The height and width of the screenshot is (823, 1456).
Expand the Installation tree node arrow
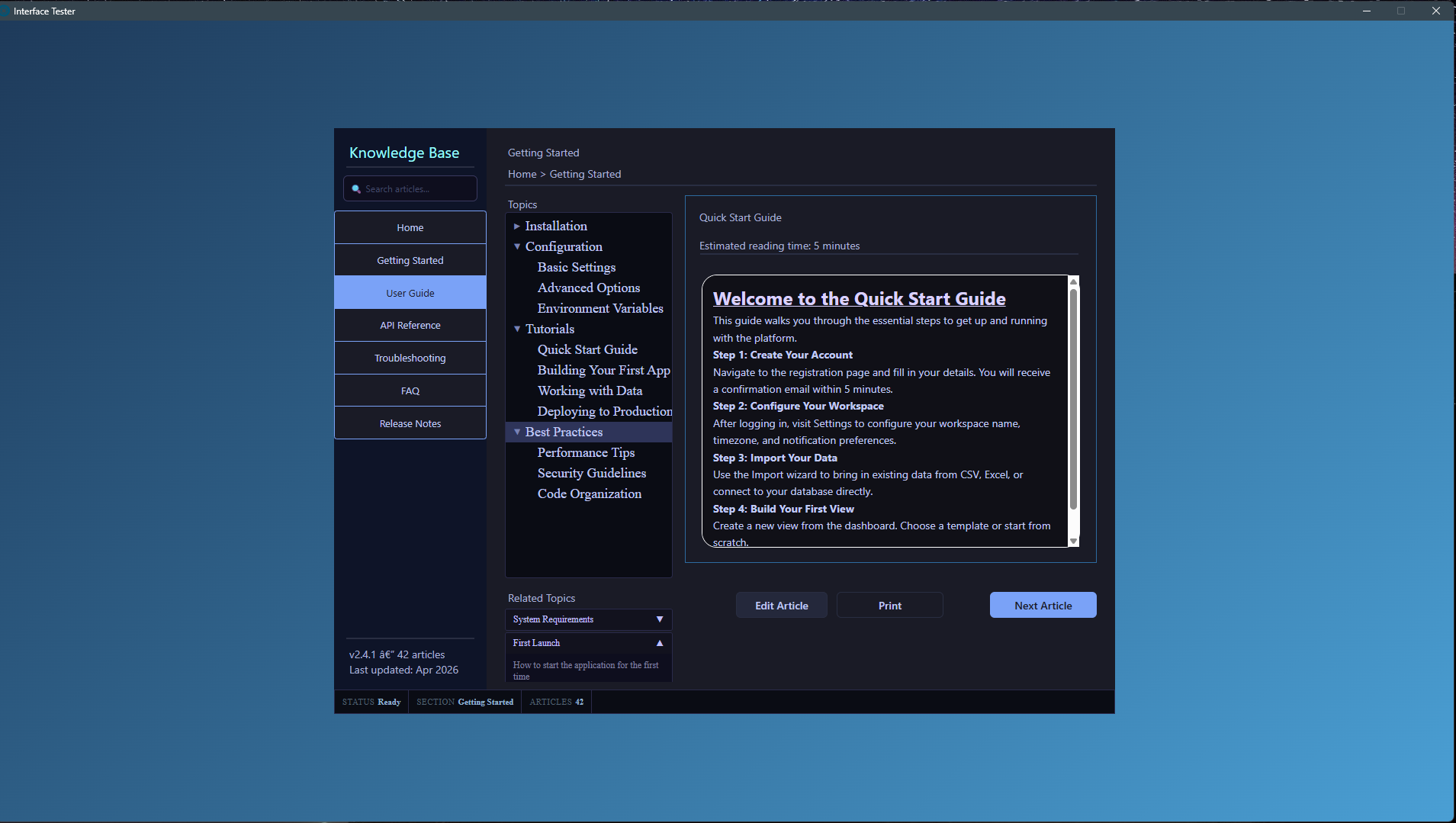(517, 227)
